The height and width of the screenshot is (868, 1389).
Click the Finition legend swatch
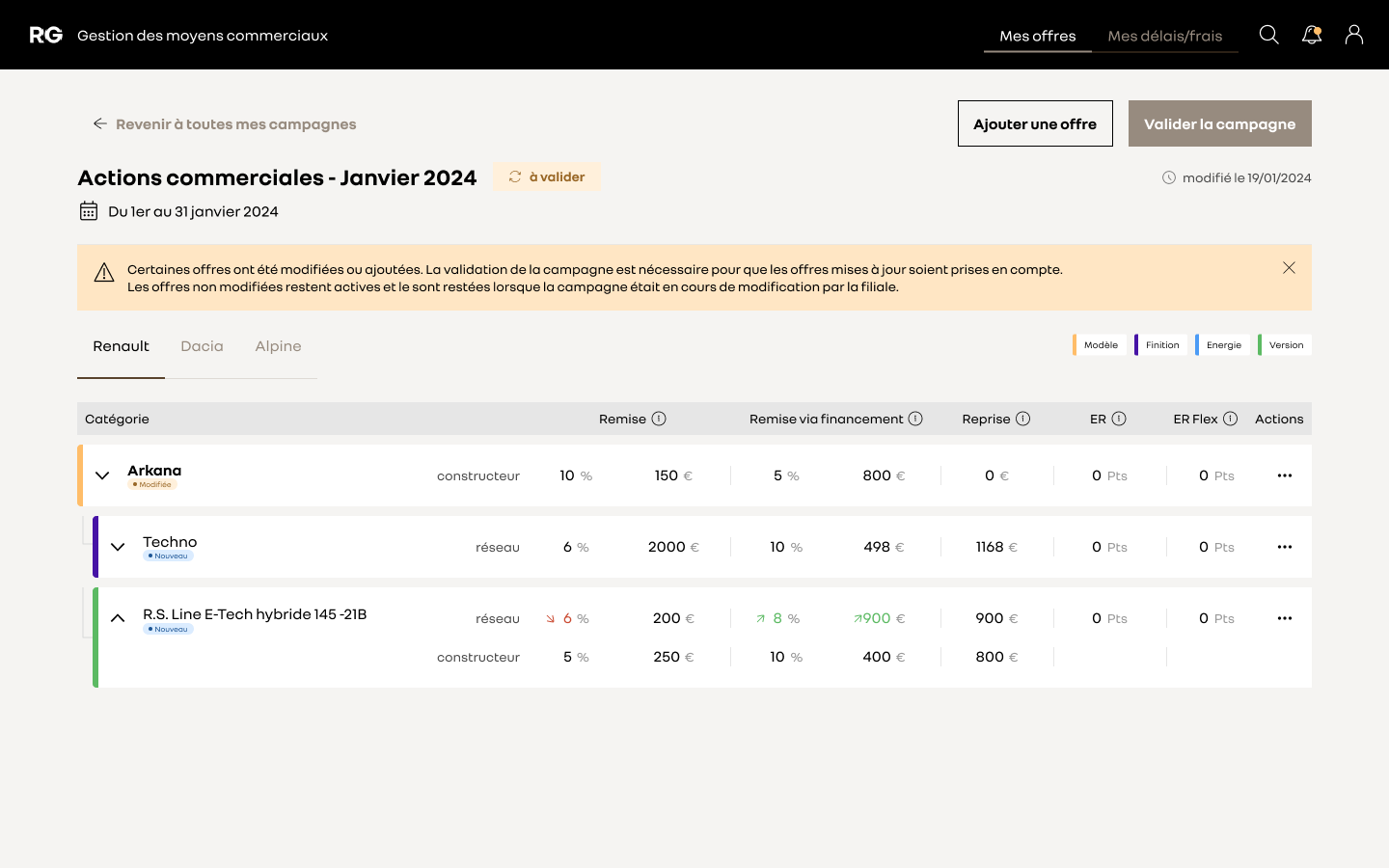pyautogui.click(x=1161, y=345)
